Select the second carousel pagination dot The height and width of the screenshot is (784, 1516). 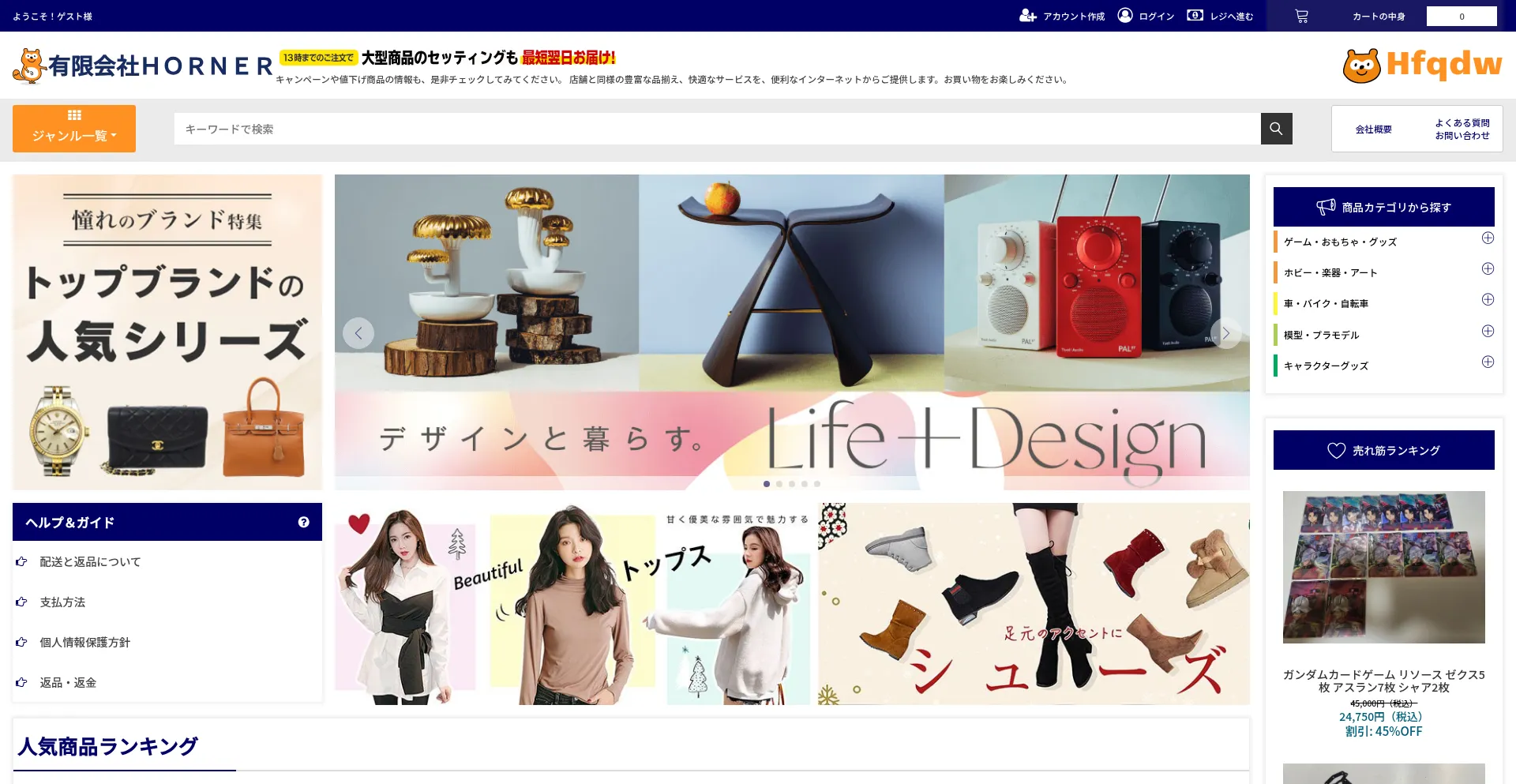(x=779, y=484)
